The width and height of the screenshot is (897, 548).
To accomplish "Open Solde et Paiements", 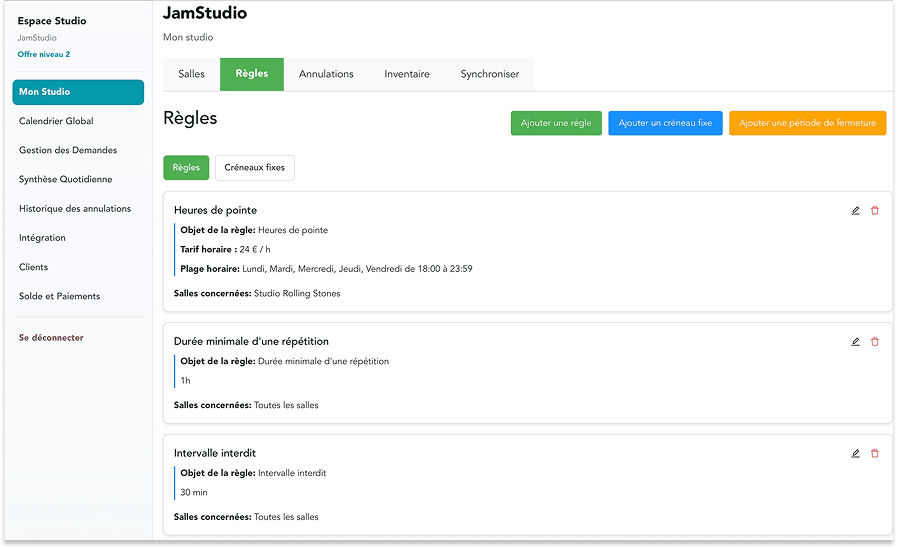I will point(59,296).
